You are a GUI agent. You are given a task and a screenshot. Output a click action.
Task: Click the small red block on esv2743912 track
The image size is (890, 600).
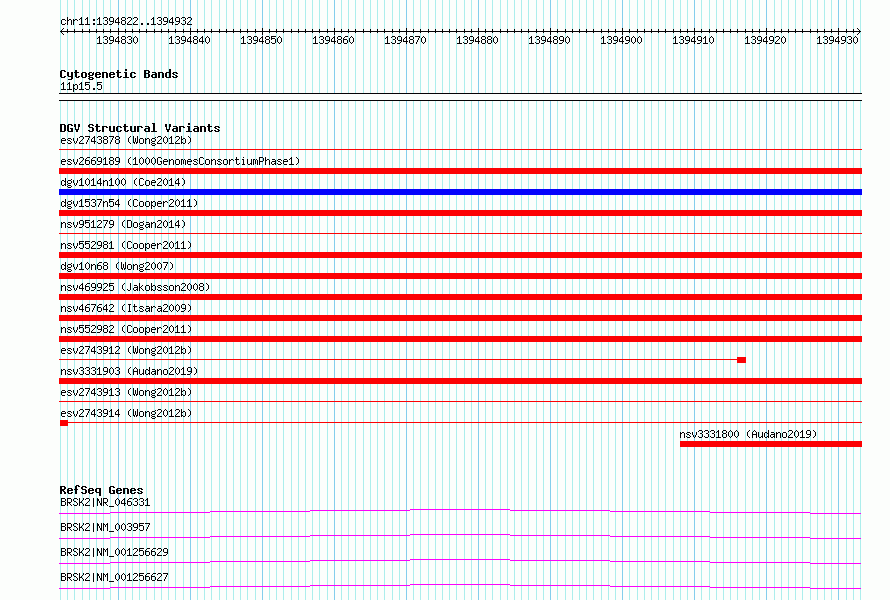click(x=741, y=360)
